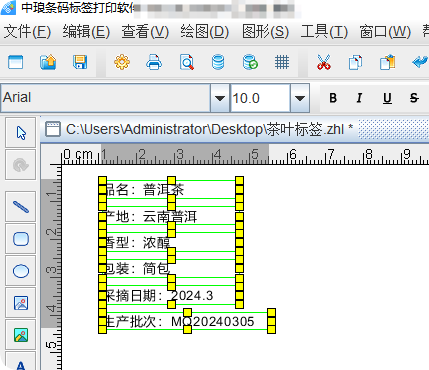Viewport: 429px width, 370px height.
Task: Select the Line drawing tool
Action: pos(21,207)
